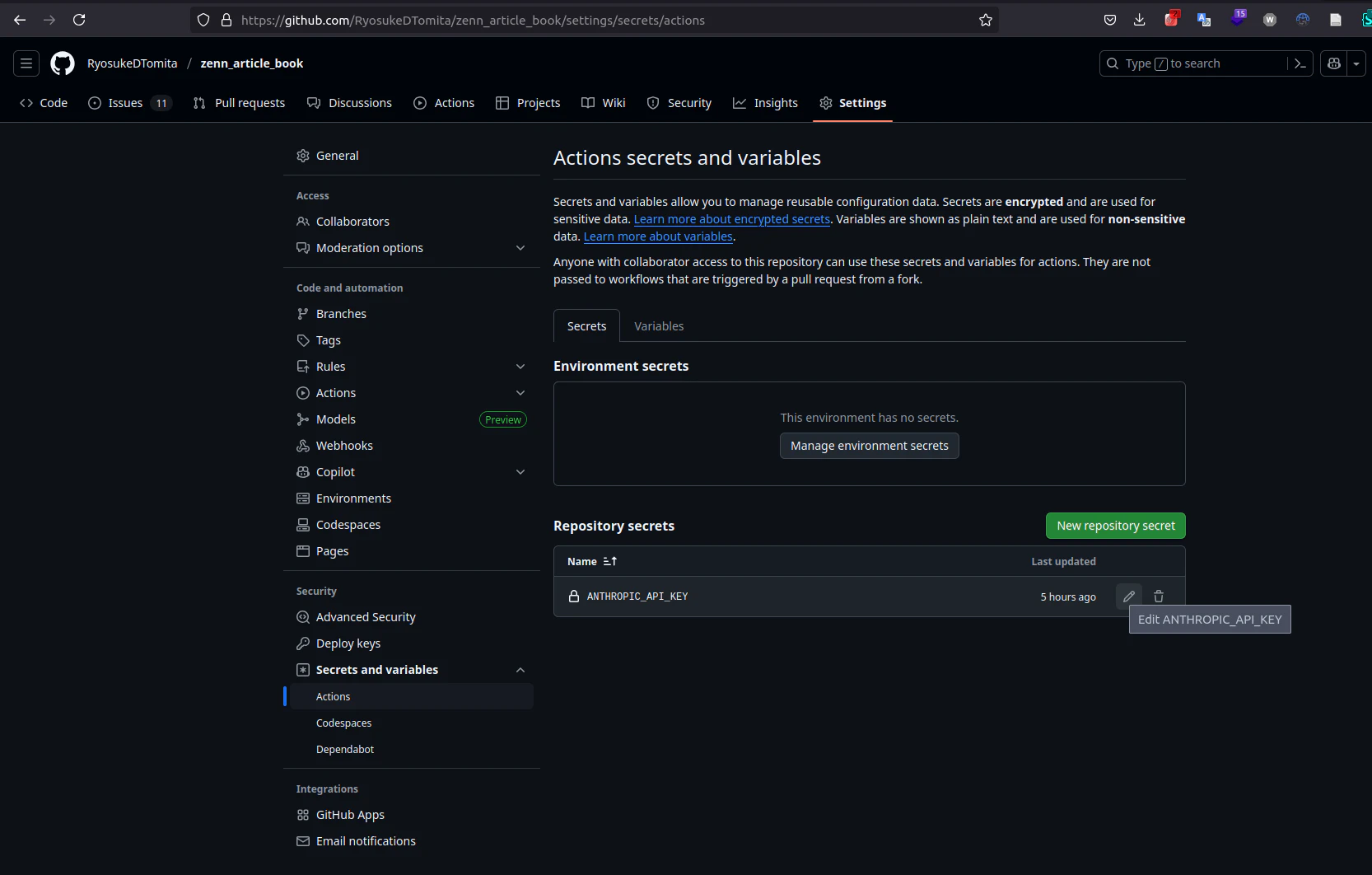This screenshot has width=1372, height=875.
Task: Open the translate extension icon
Action: [1204, 20]
